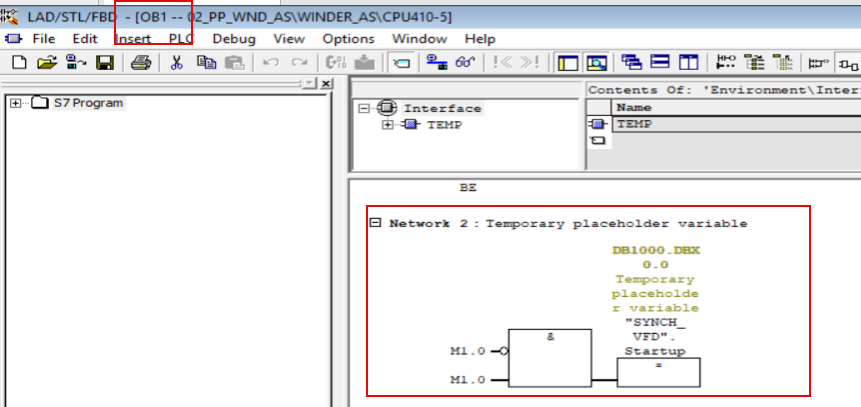Expand the S7 Program tree node

pyautogui.click(x=15, y=103)
